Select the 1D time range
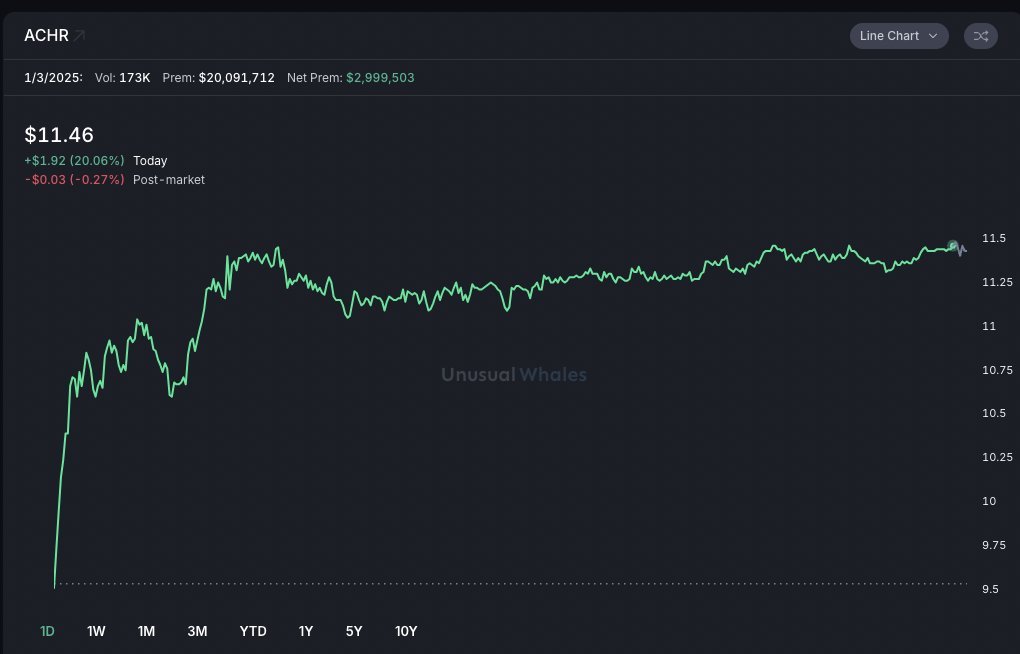This screenshot has width=1020, height=654. pos(47,631)
